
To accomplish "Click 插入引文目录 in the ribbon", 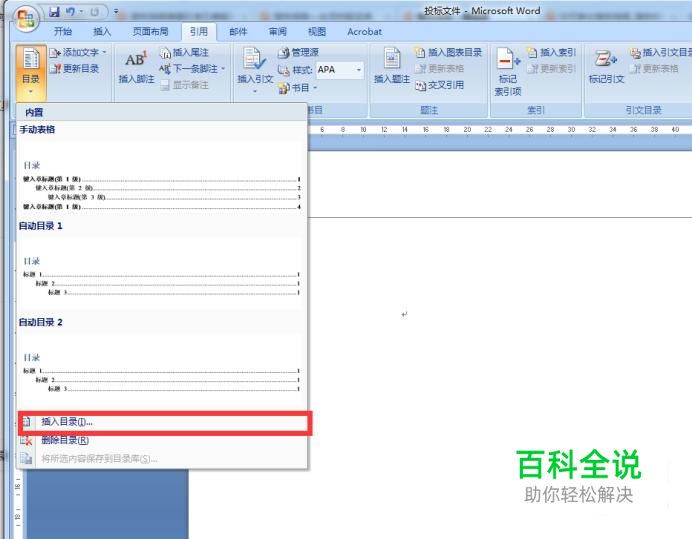I will [660, 53].
